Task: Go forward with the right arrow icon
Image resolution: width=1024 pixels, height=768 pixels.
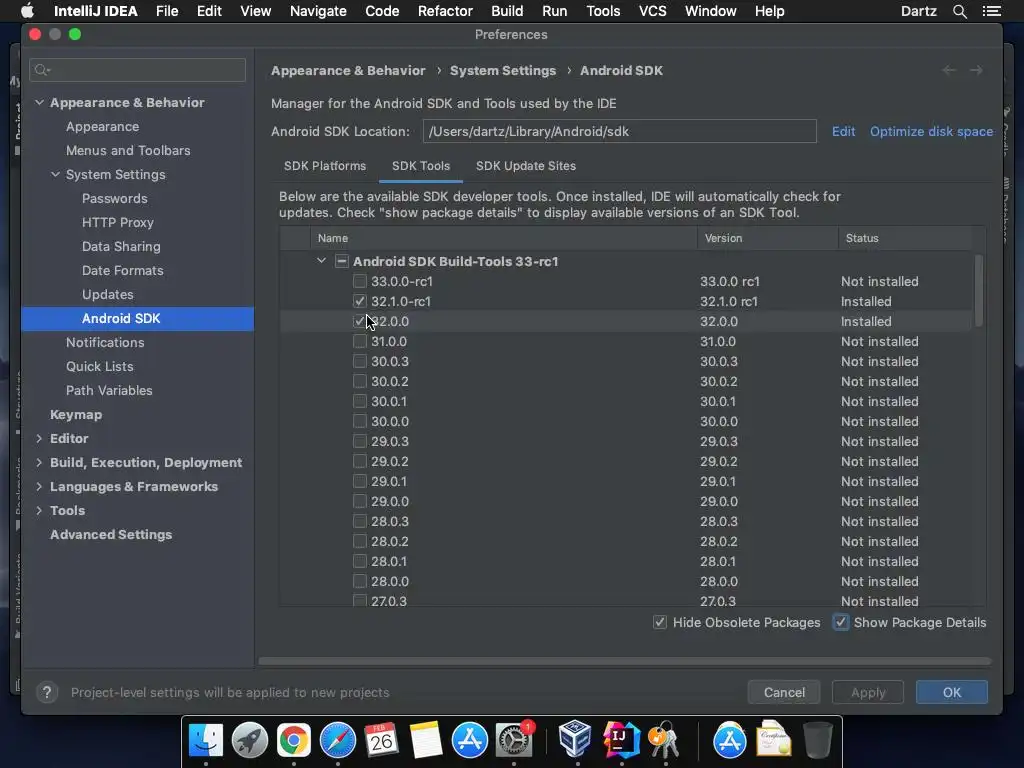Action: (x=976, y=70)
